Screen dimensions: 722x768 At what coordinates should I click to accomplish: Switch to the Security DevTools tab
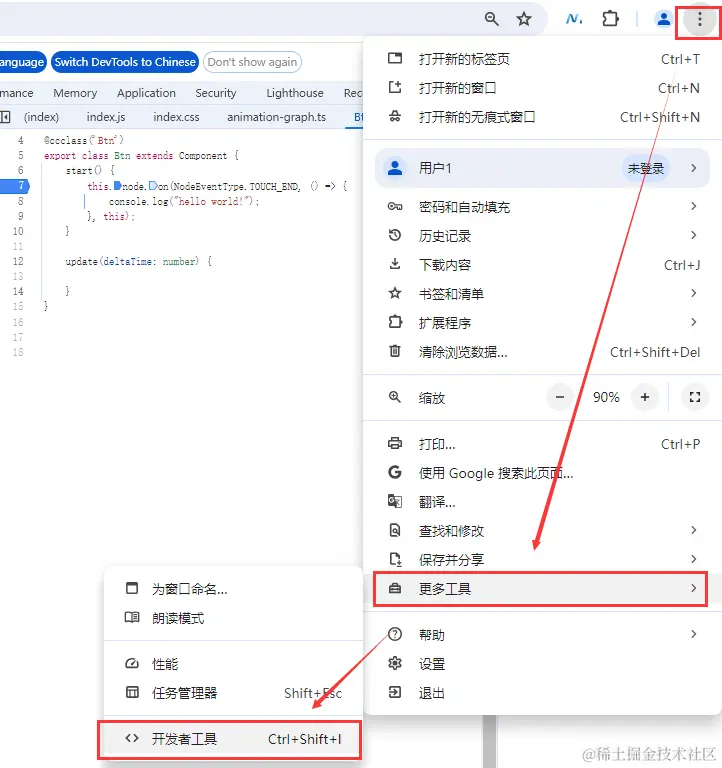(x=216, y=93)
